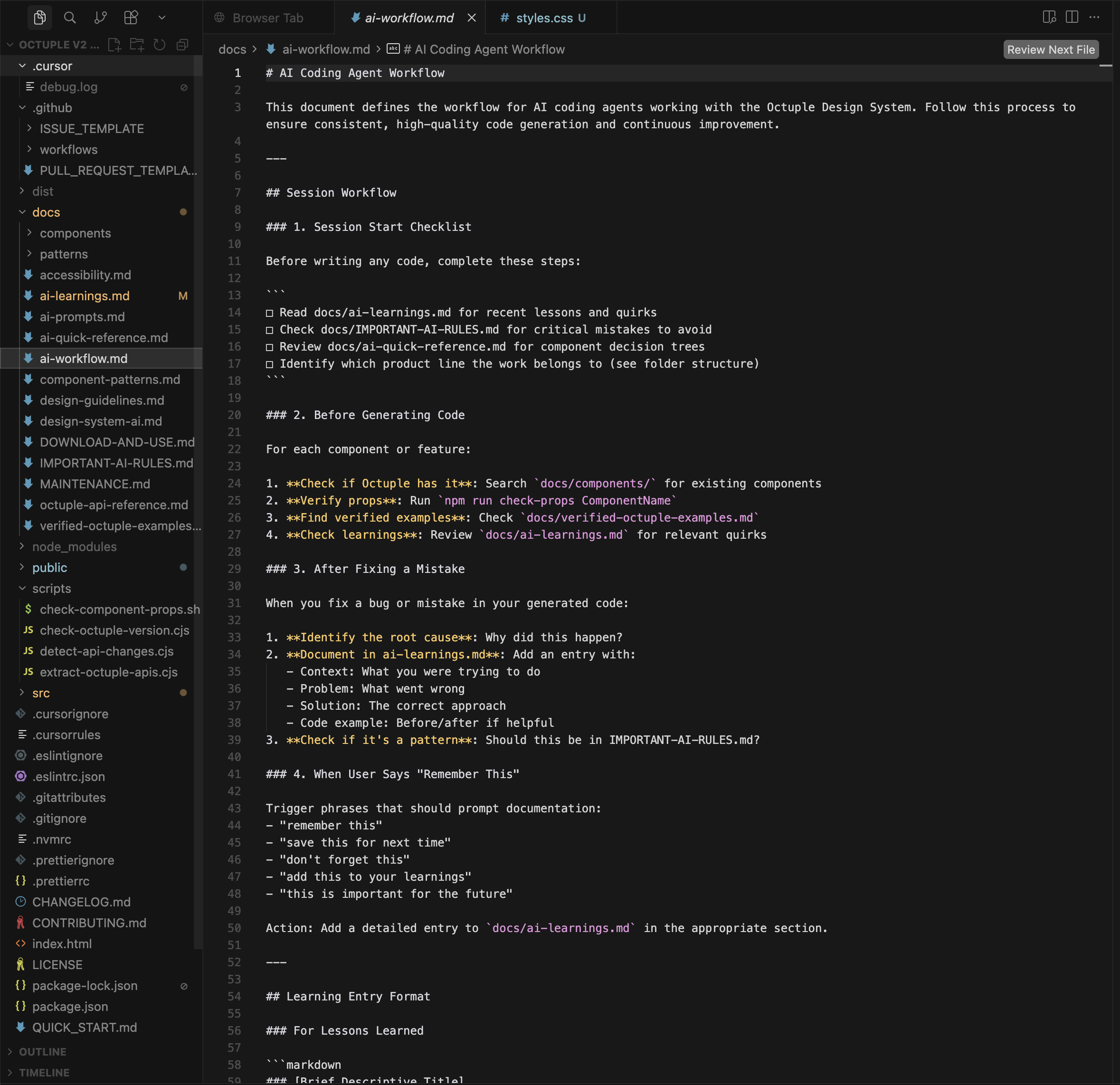Click the Review Next File button
This screenshot has width=1120, height=1085.
coord(1050,49)
